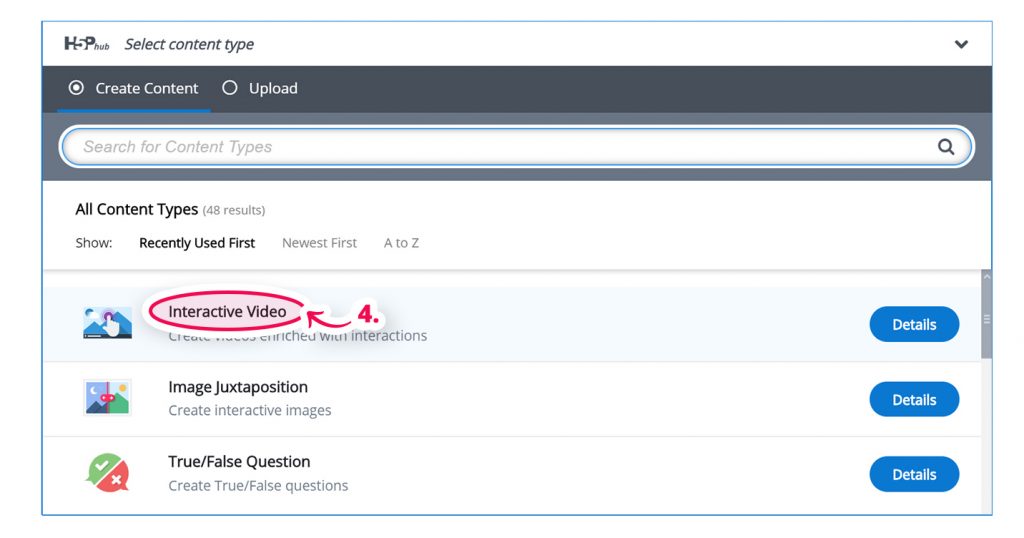Click the Interactive Video icon

tap(108, 323)
